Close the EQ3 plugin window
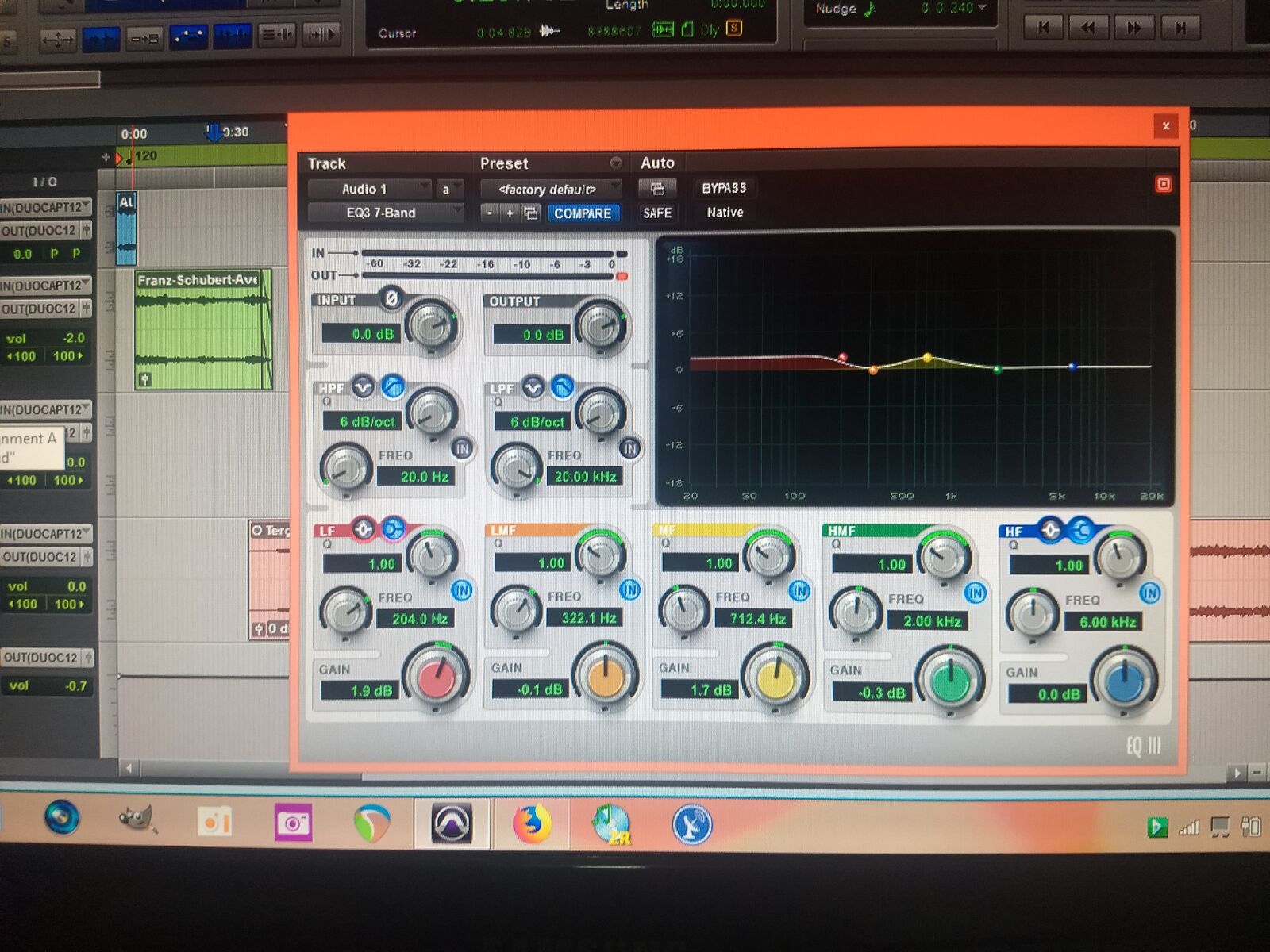The image size is (1270, 952). 1166,125
